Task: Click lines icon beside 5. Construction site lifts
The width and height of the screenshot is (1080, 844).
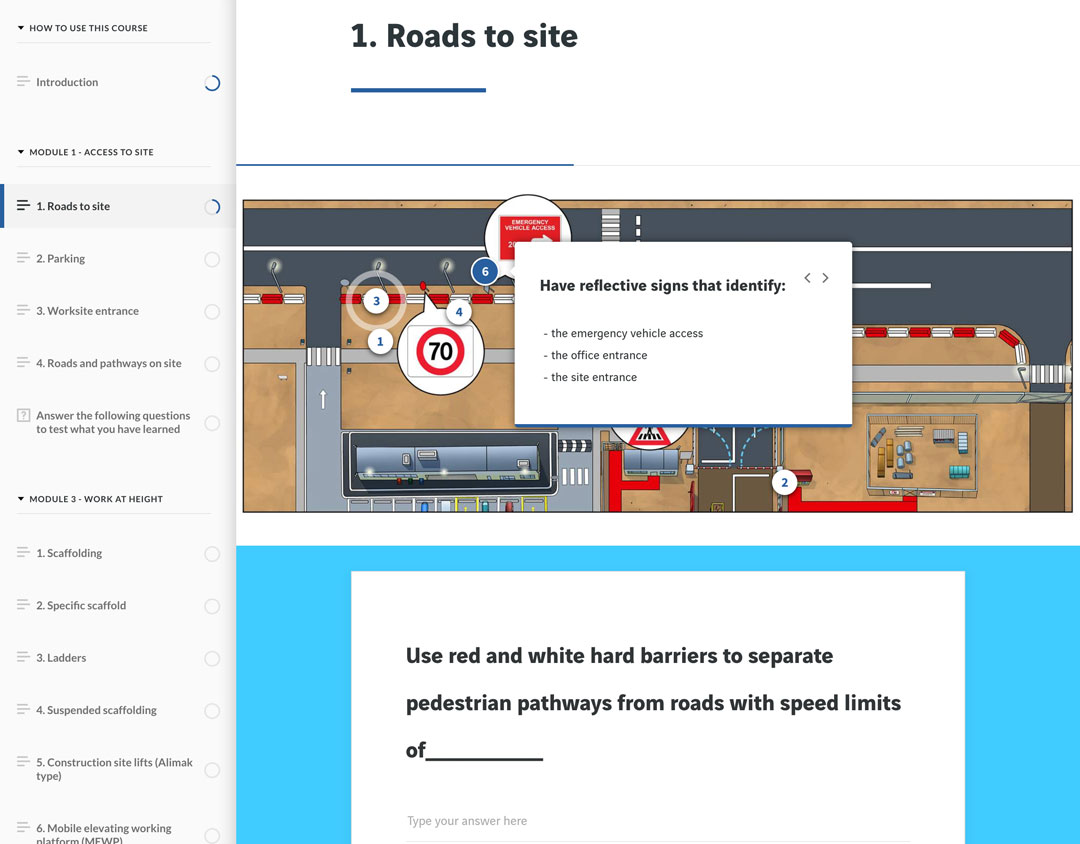Action: 23,761
